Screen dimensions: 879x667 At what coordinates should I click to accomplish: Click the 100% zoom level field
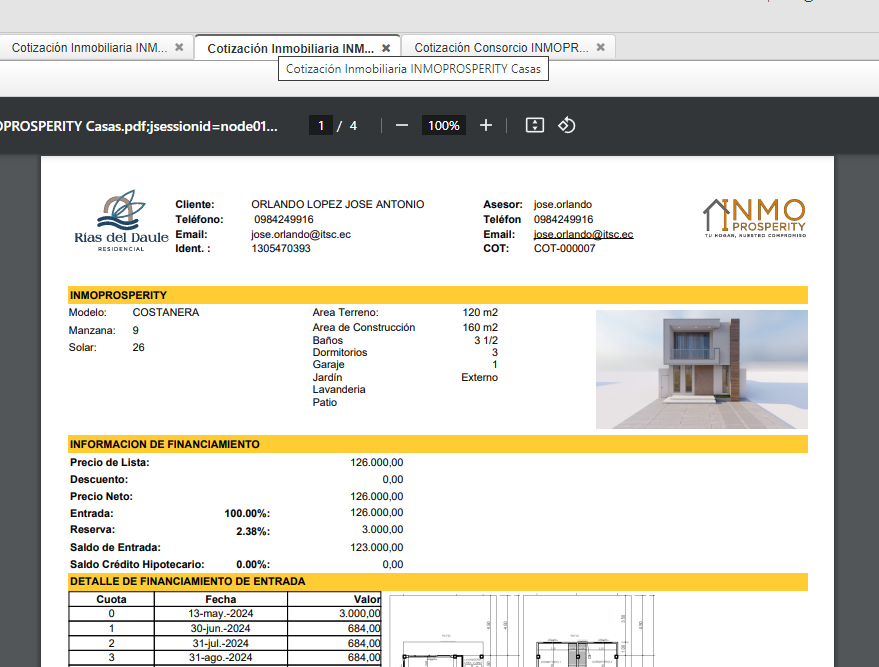(443, 125)
